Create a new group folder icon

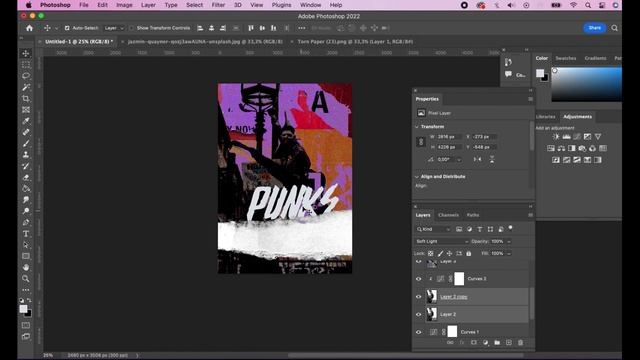[x=497, y=343]
